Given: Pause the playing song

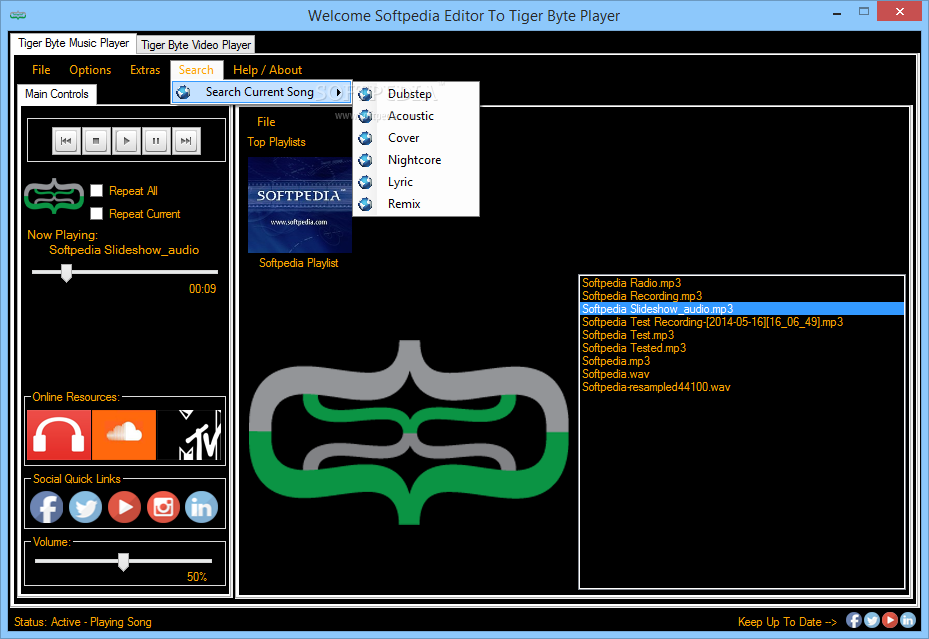Looking at the screenshot, I should click(x=156, y=141).
